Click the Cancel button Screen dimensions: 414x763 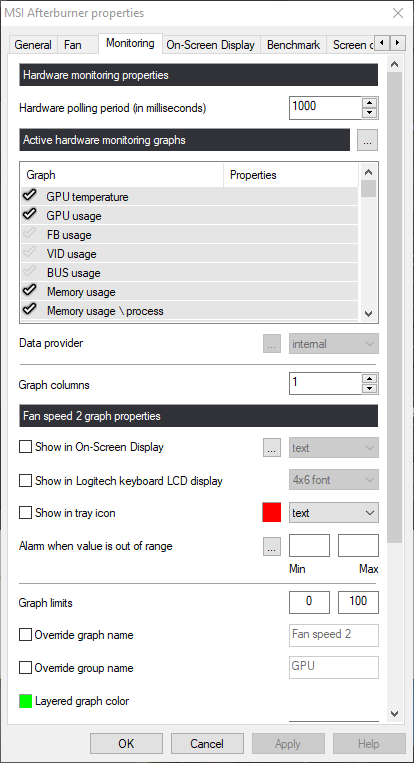pos(207,744)
